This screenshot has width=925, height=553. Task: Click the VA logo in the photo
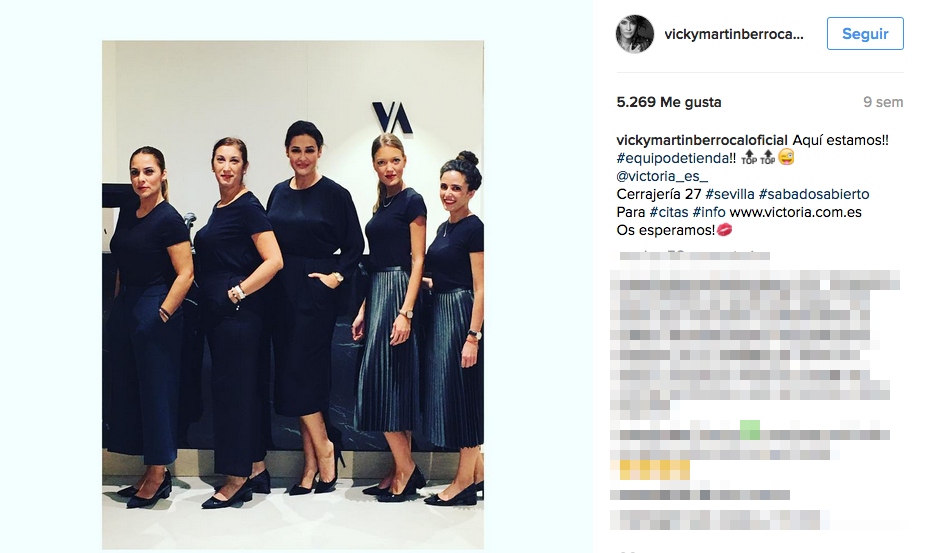click(392, 117)
